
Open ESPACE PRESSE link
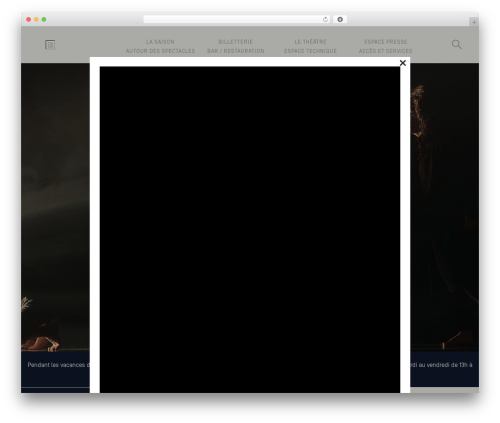point(386,42)
